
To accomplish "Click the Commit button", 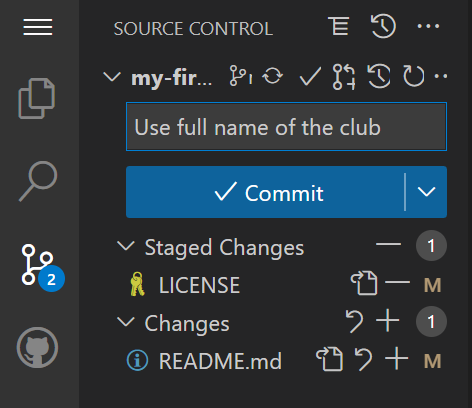I will click(265, 192).
